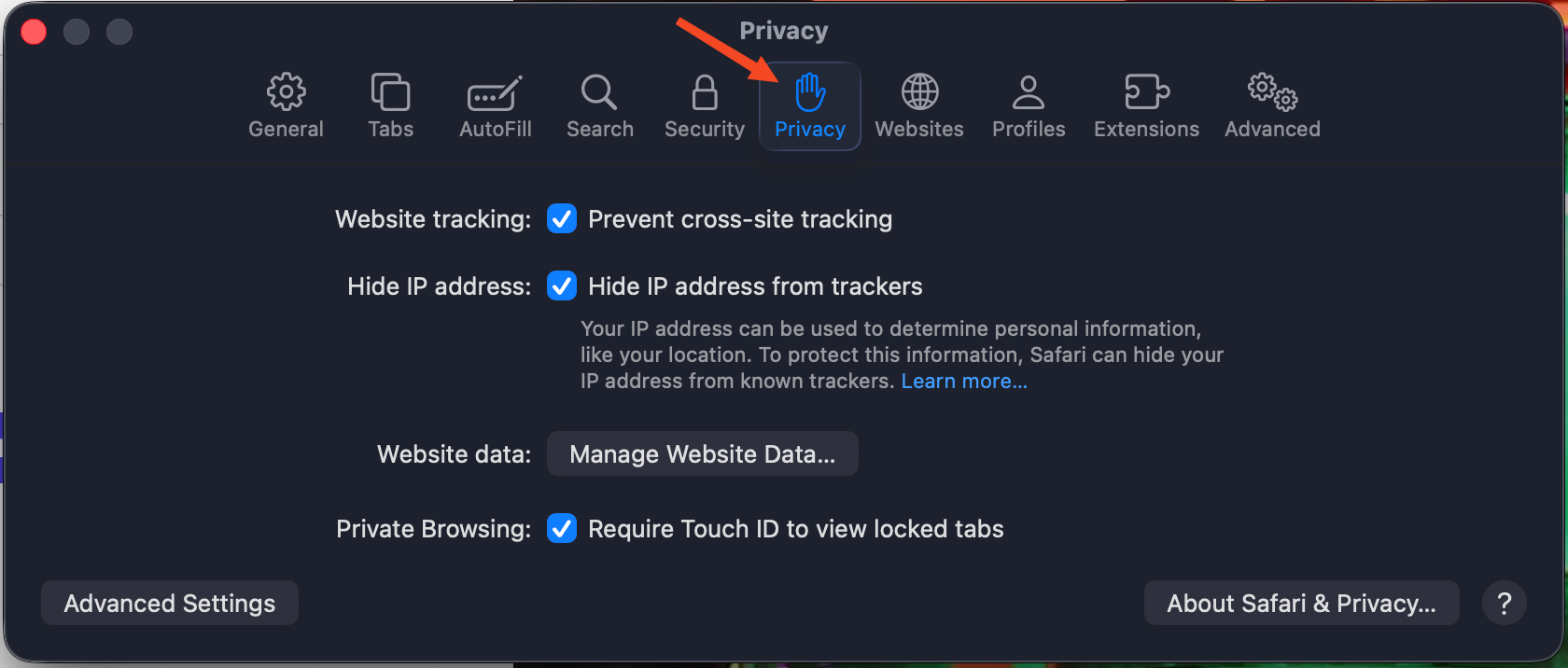The image size is (1568, 668).
Task: Switch to the Tabs settings pane
Action: 390,93
